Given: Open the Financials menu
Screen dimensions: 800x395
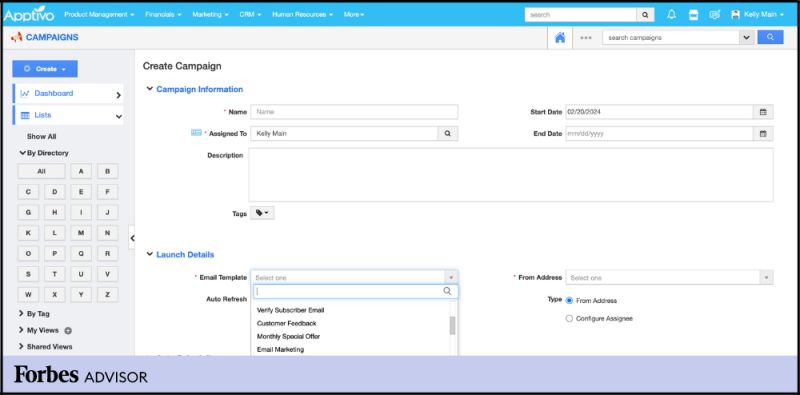Looking at the screenshot, I should click(163, 15).
